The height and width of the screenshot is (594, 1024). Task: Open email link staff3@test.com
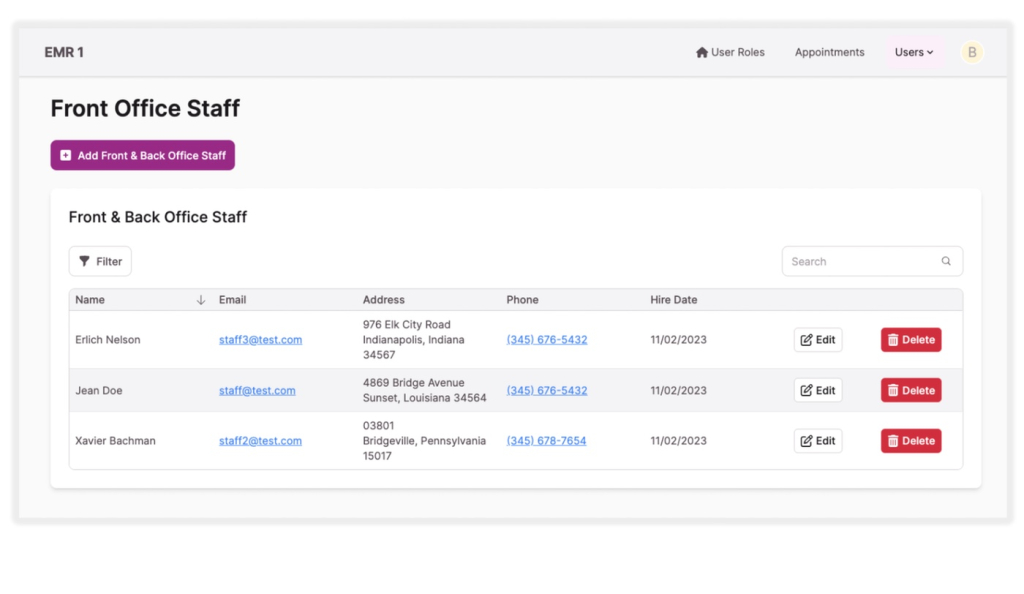(x=260, y=340)
